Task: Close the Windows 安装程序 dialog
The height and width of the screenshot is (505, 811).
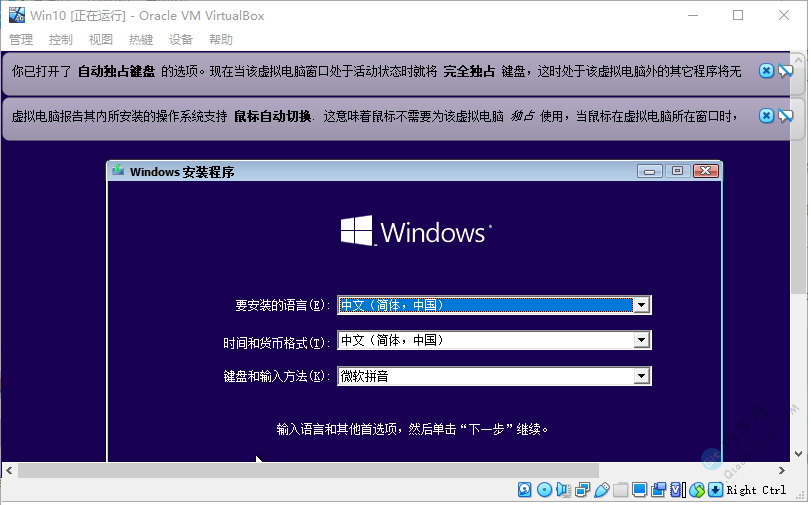Action: click(x=705, y=171)
